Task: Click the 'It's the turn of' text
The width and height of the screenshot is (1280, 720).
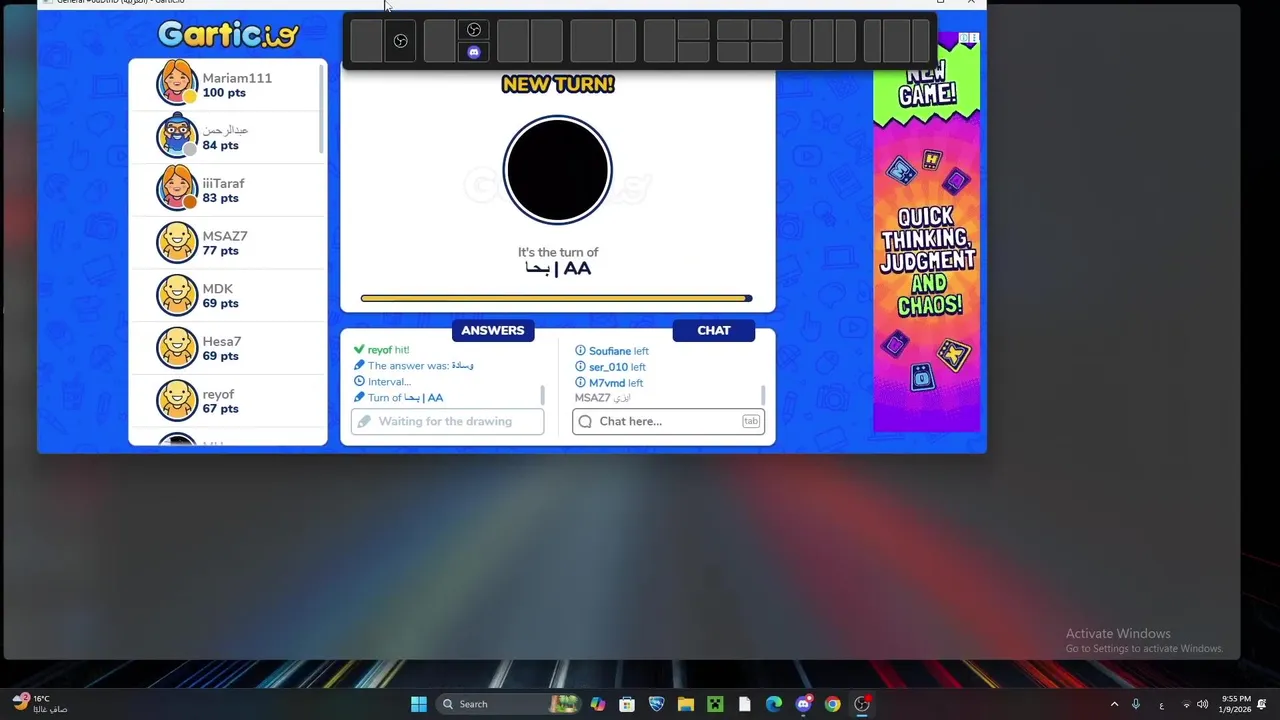Action: tap(558, 252)
